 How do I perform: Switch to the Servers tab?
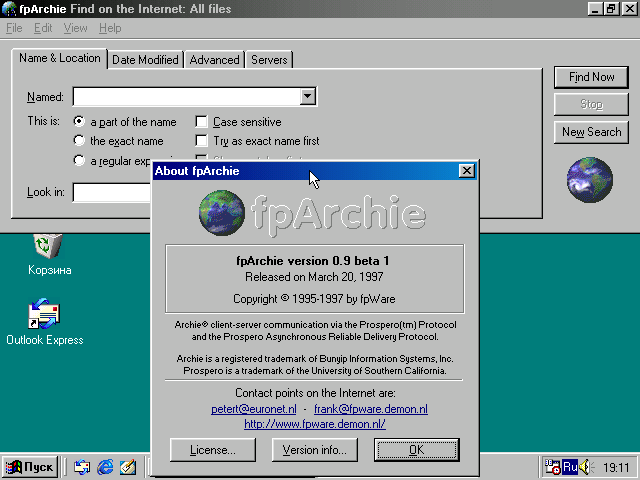269,60
